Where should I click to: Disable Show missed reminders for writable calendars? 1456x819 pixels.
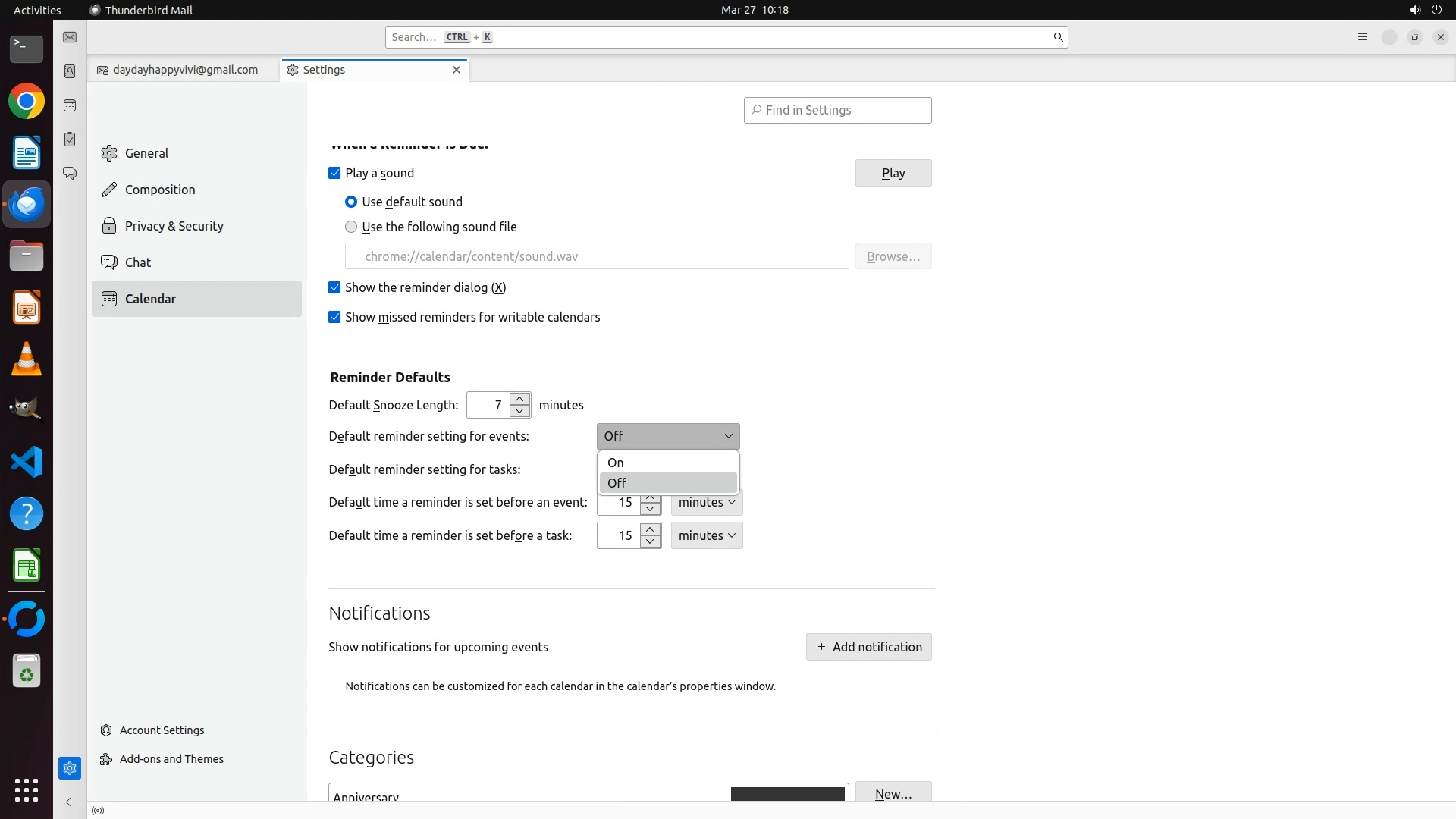pyautogui.click(x=334, y=317)
